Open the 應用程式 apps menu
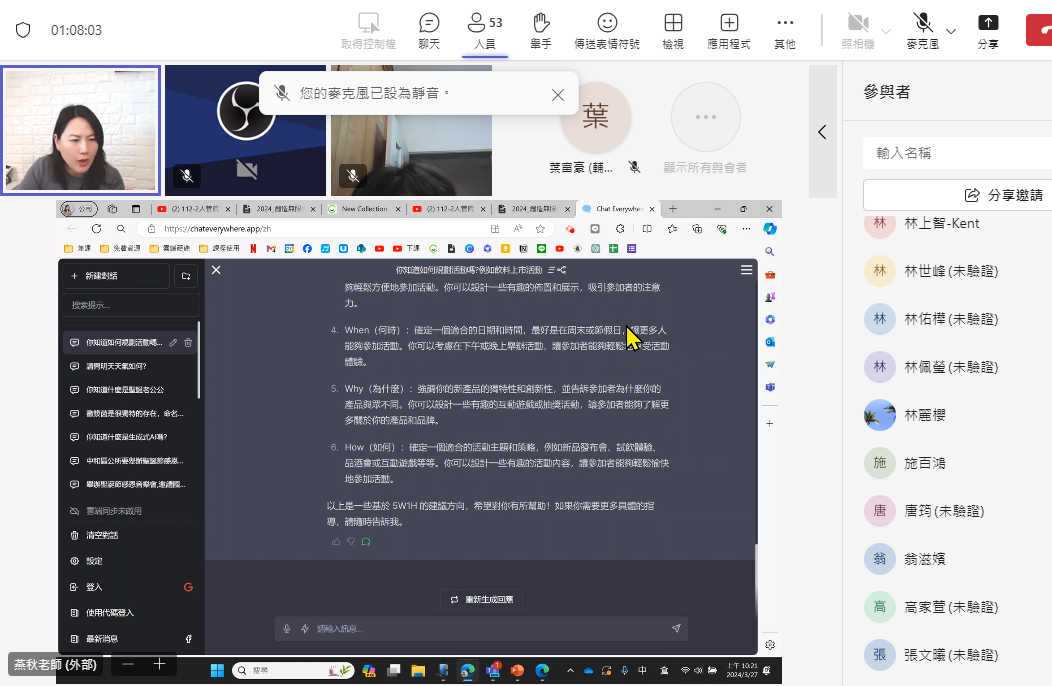The width and height of the screenshot is (1052, 686). [x=729, y=31]
